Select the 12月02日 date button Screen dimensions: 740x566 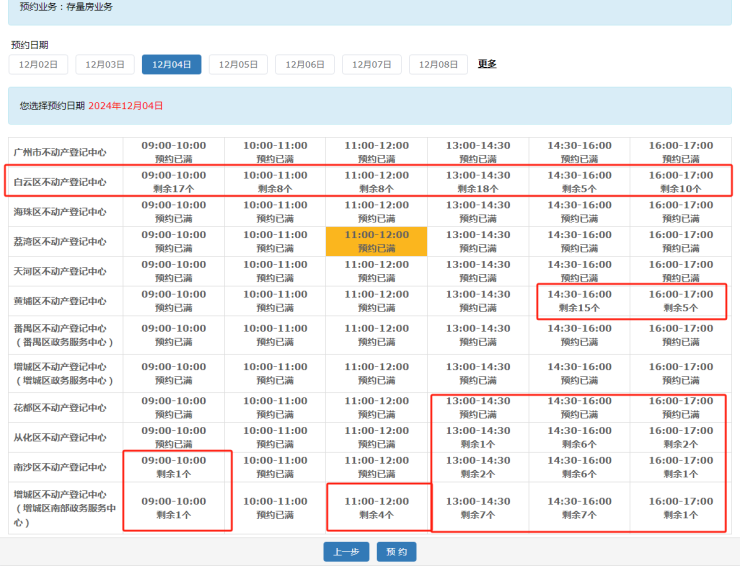(38, 64)
